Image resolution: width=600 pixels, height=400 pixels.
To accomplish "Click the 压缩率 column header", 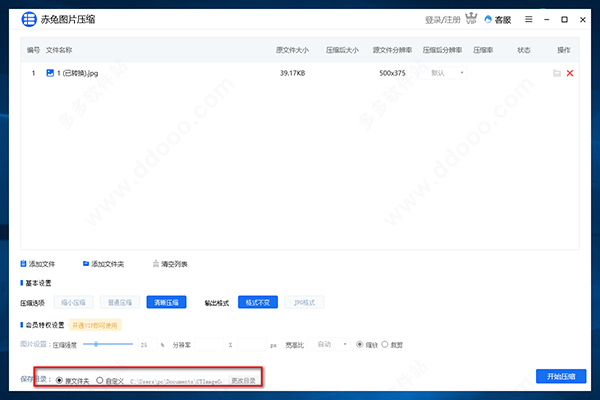I will 483,50.
